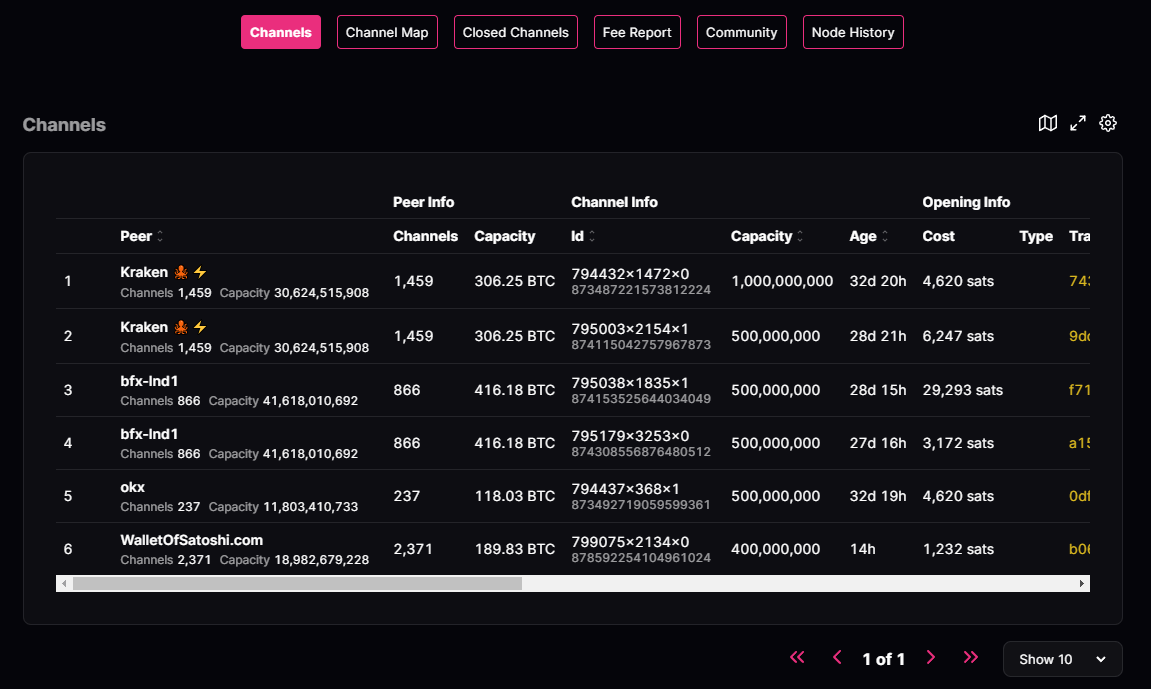This screenshot has width=1151, height=689.
Task: Go to next page chevron
Action: tap(931, 657)
